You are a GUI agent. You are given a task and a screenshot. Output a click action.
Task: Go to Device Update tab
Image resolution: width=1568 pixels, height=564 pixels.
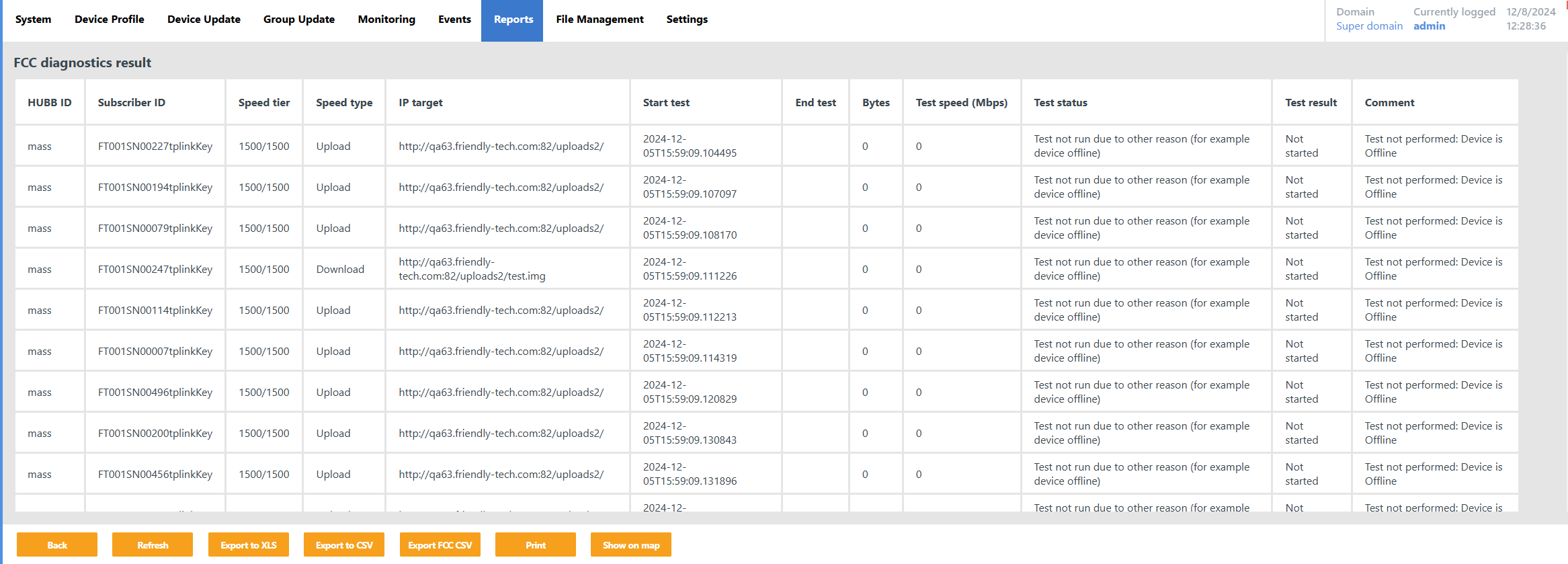click(204, 19)
